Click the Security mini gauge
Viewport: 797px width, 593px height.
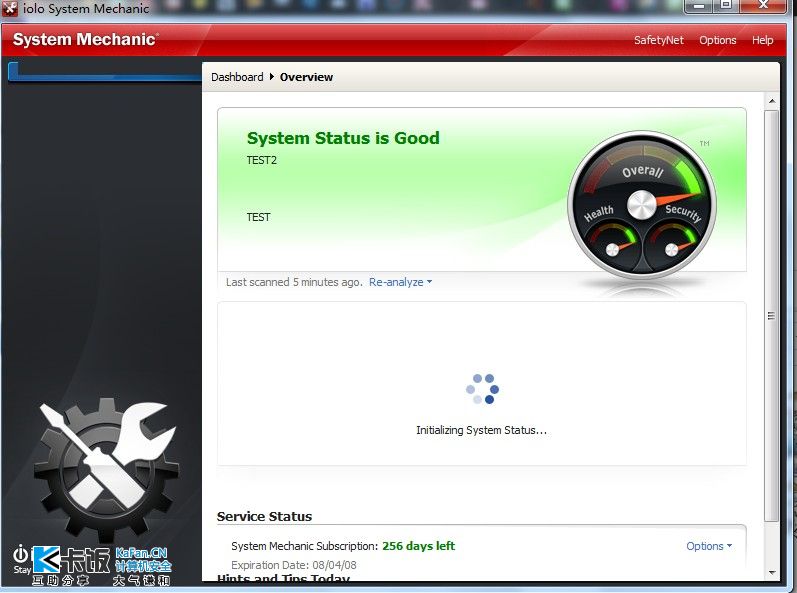672,244
